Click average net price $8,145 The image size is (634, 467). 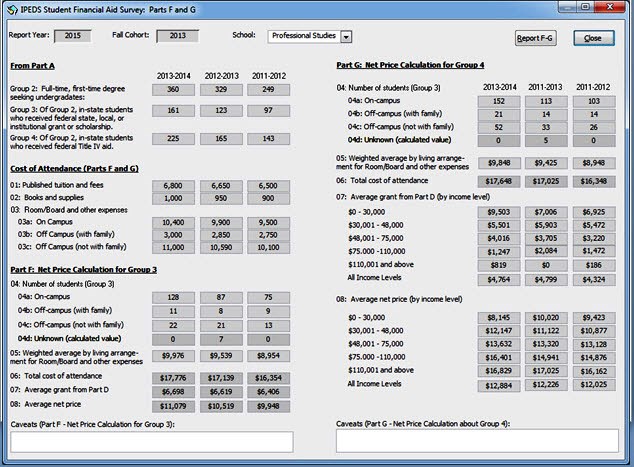click(x=499, y=318)
